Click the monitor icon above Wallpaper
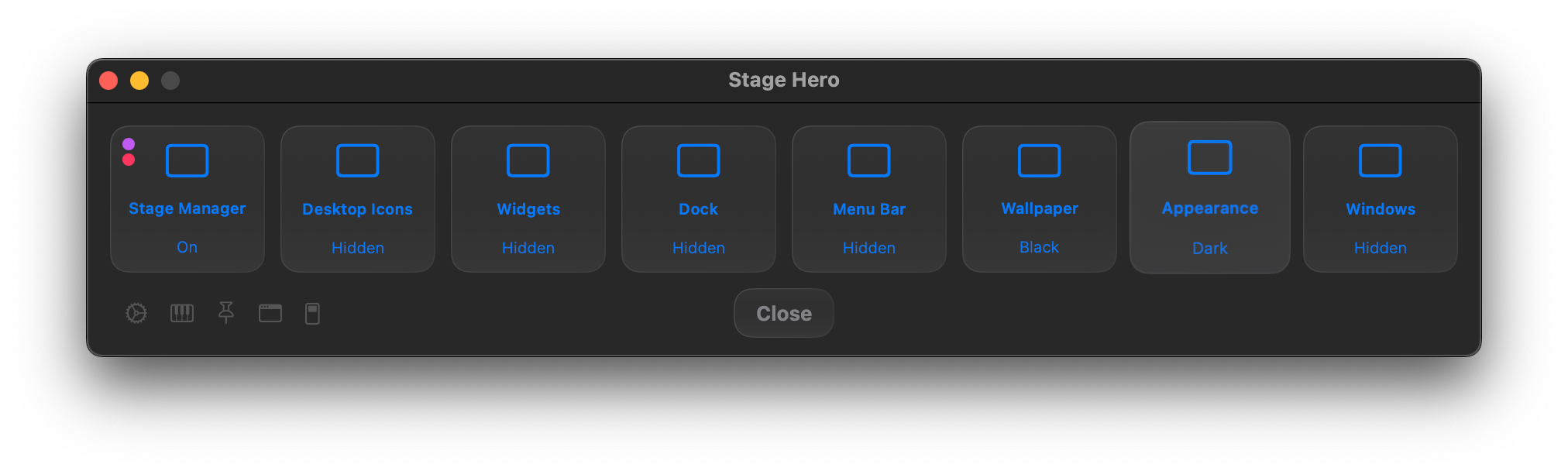Screen dimensions: 1568x471 click(1039, 161)
